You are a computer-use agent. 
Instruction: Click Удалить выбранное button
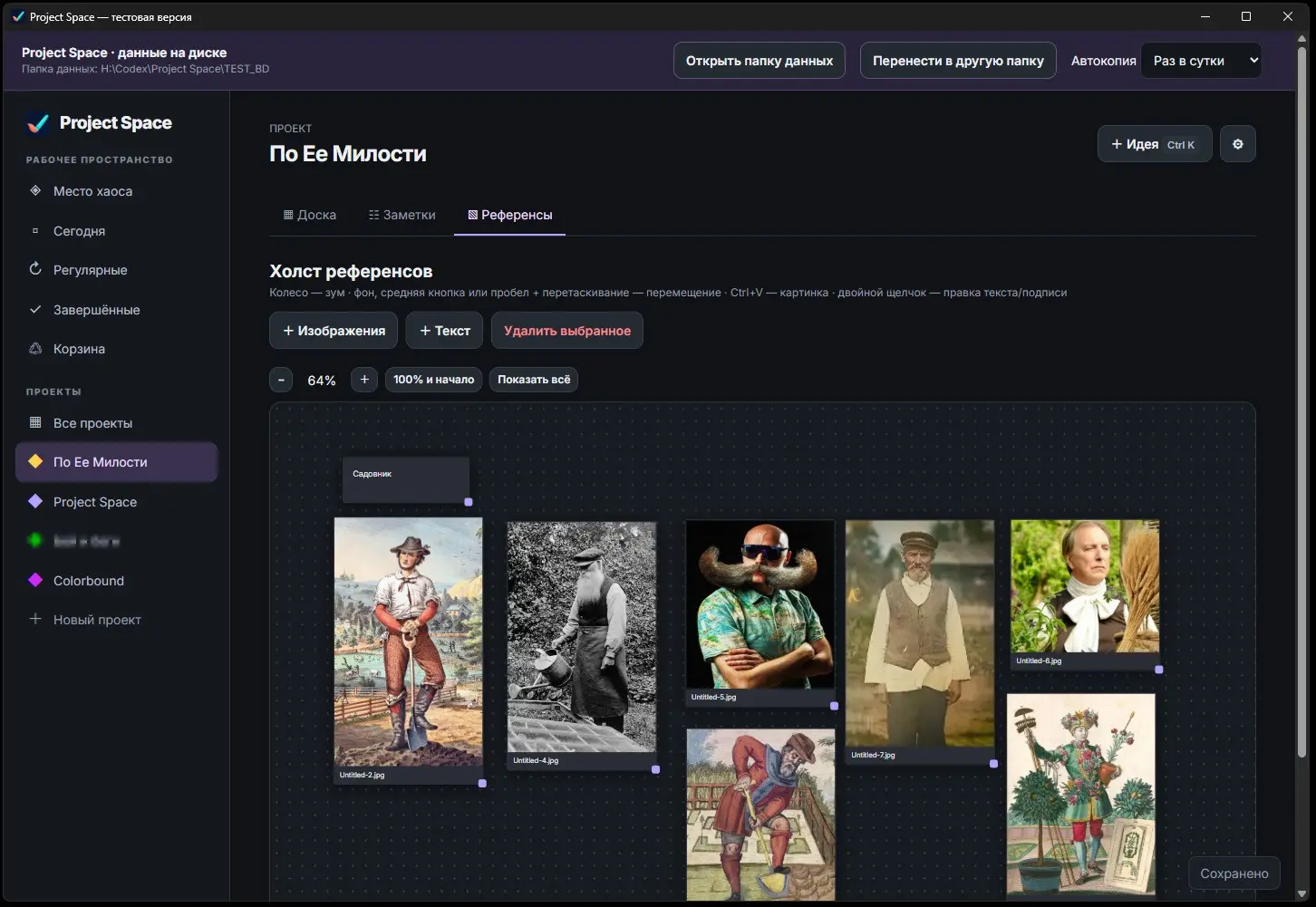click(x=567, y=331)
